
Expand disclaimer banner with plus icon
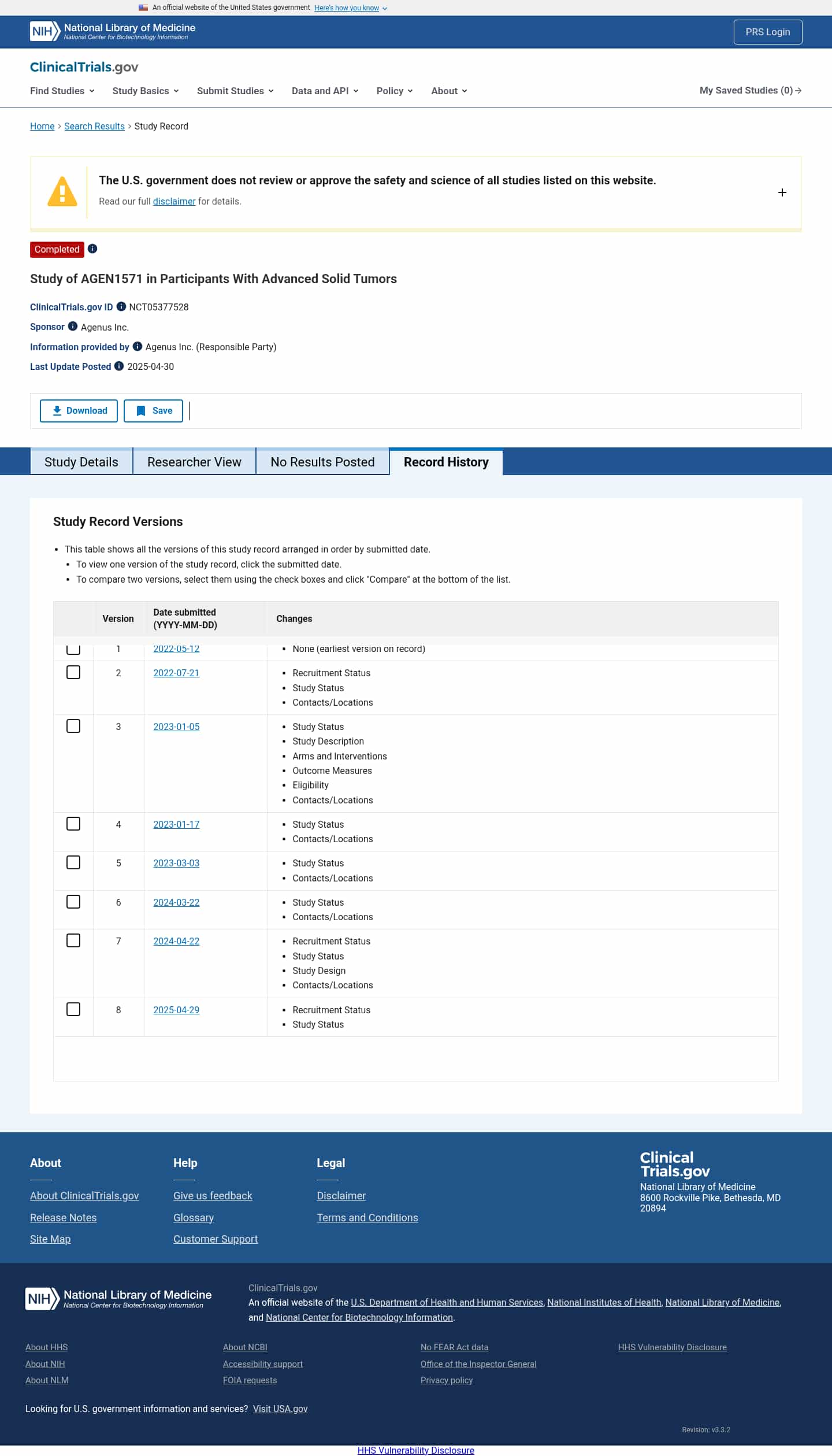(782, 192)
